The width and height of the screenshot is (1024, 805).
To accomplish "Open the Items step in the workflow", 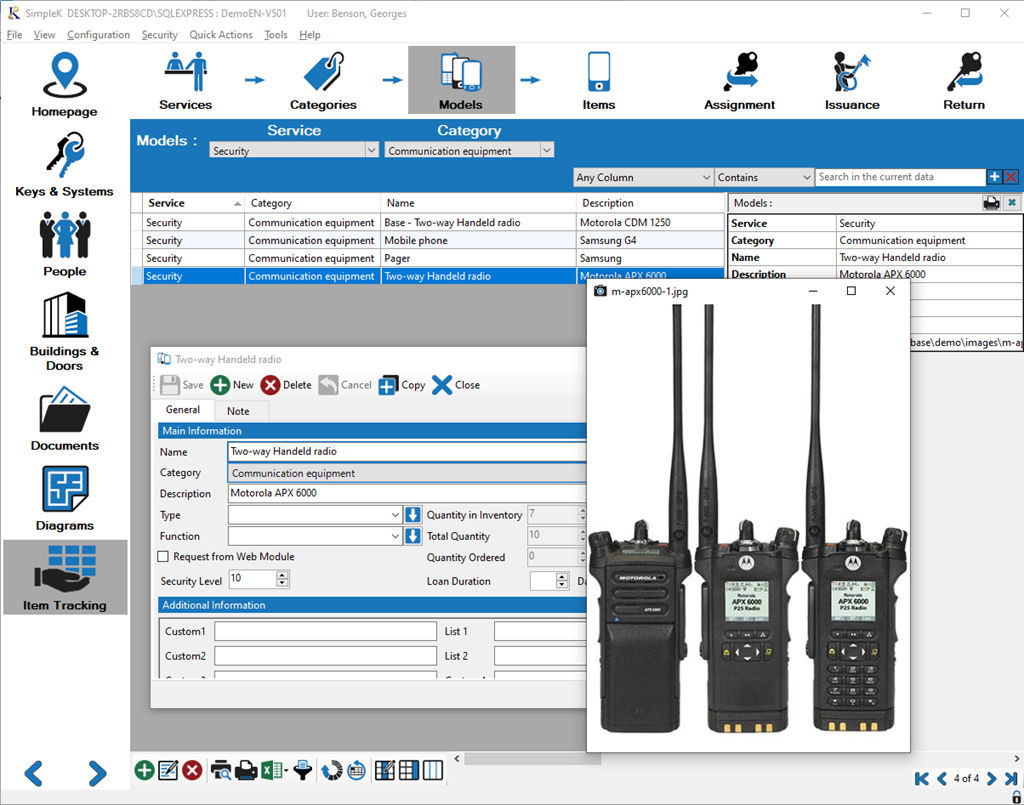I will tap(599, 75).
